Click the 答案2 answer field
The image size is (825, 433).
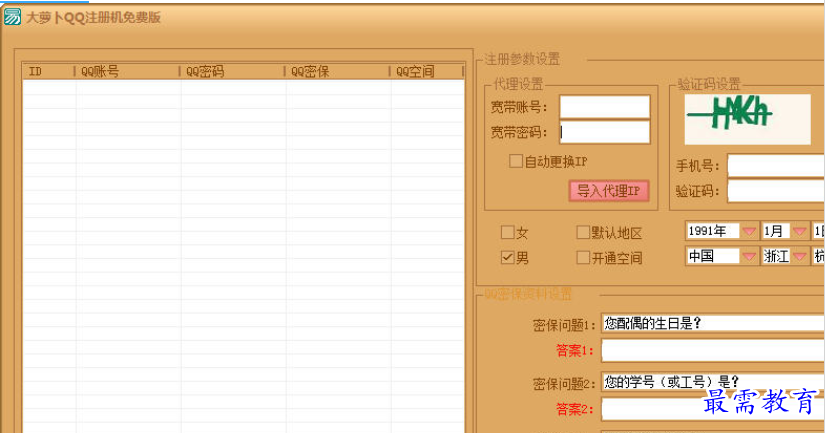coord(713,409)
